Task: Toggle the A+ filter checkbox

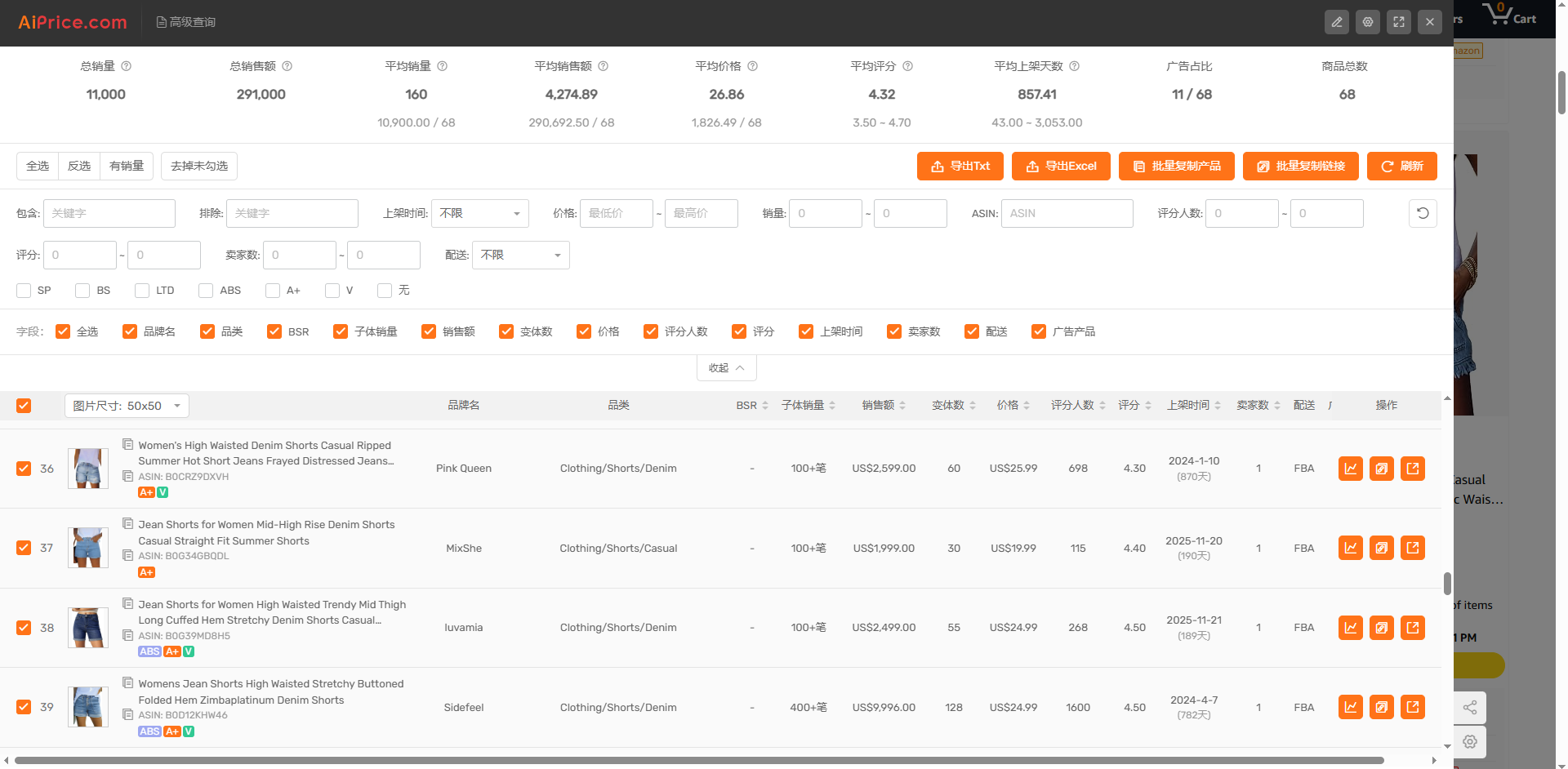Action: [273, 291]
